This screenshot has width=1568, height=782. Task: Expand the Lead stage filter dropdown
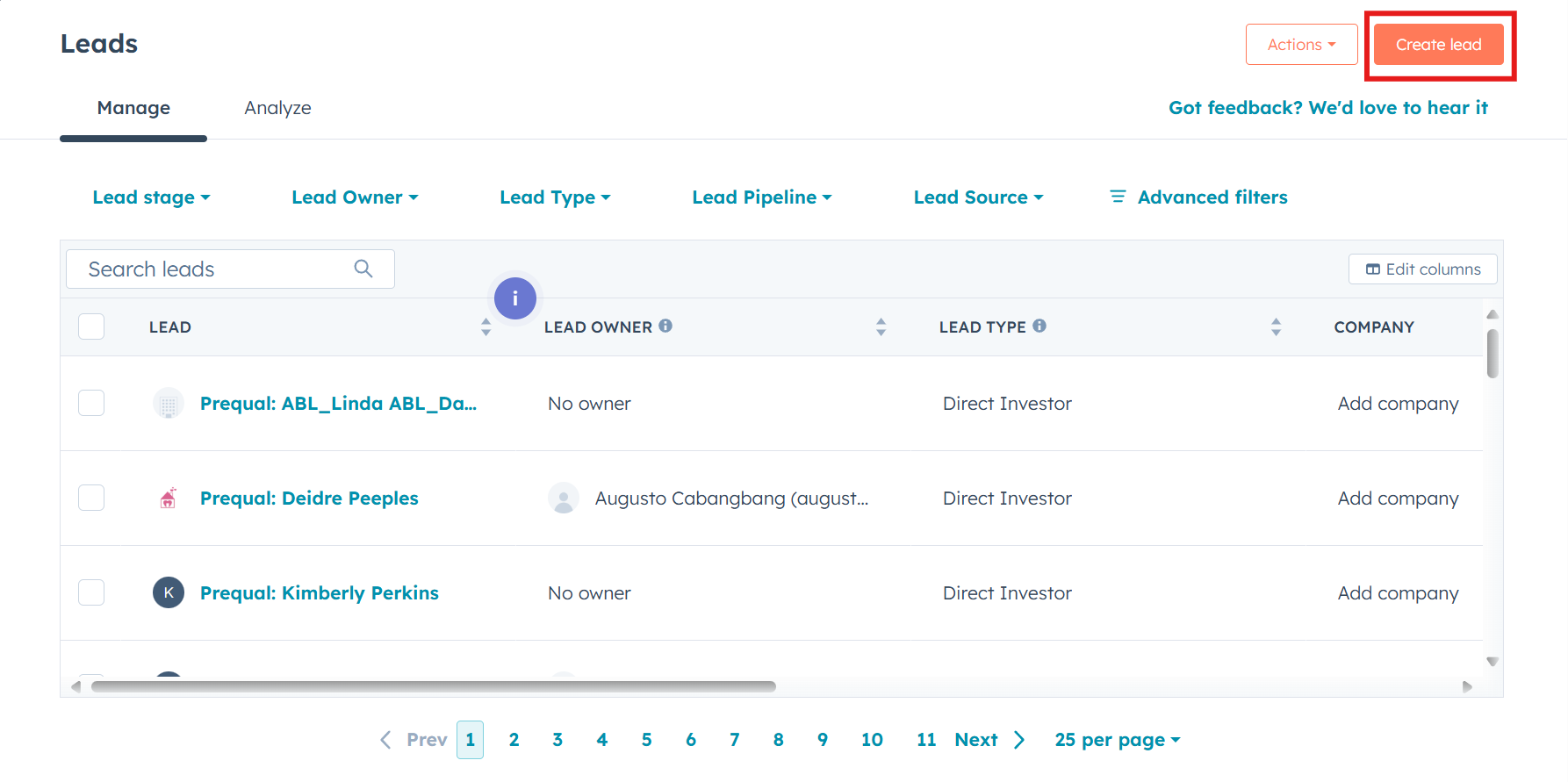click(151, 197)
